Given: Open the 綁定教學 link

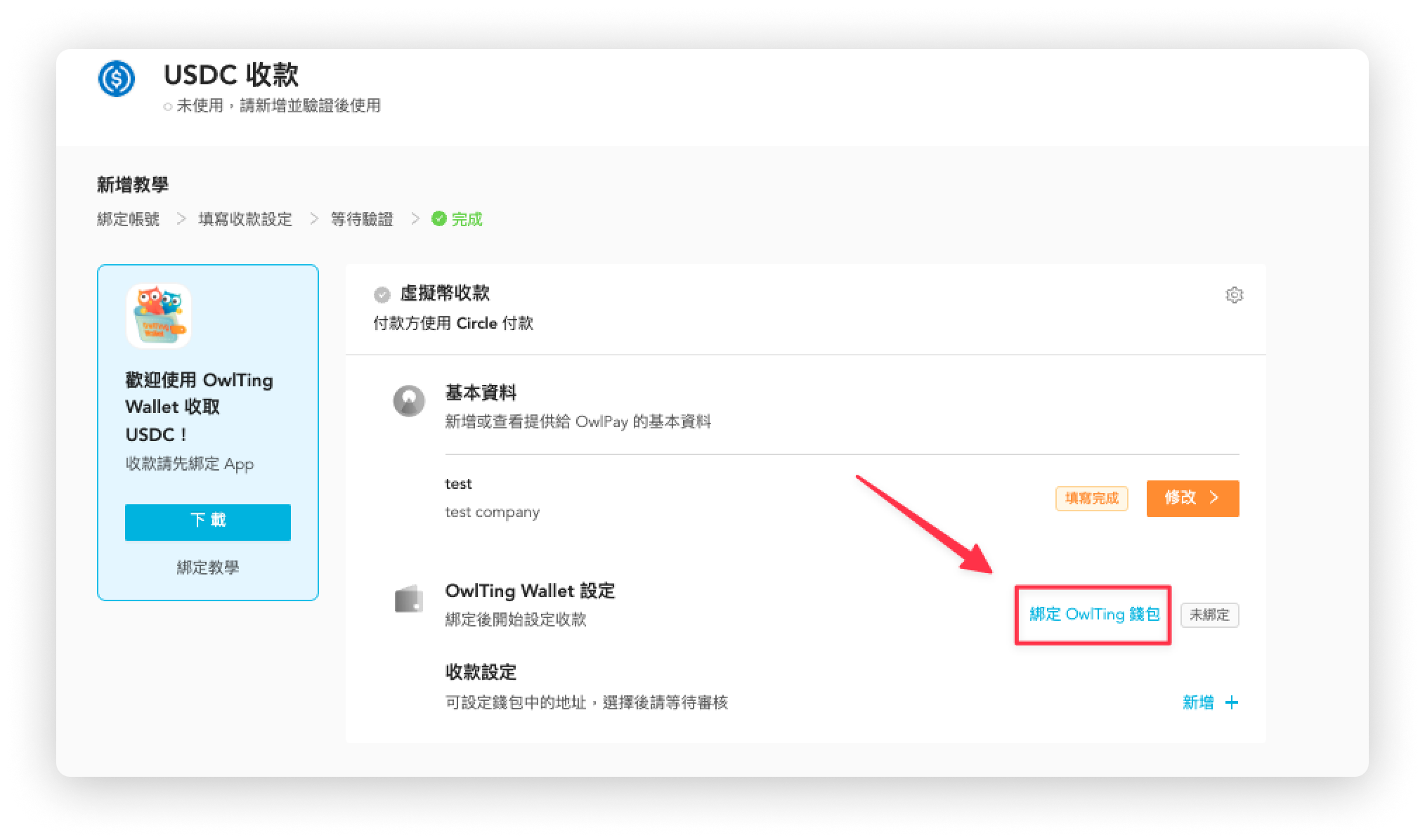Looking at the screenshot, I should [208, 567].
